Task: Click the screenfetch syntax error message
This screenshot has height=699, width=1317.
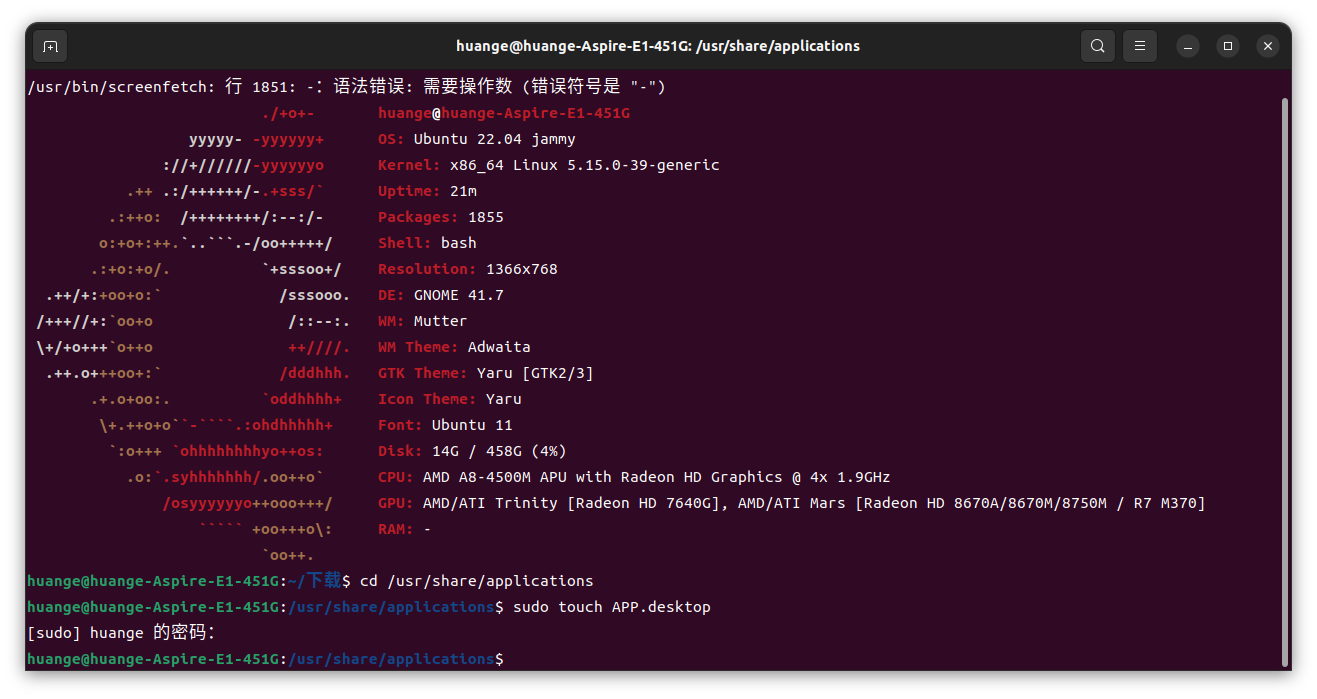Action: [x=346, y=87]
